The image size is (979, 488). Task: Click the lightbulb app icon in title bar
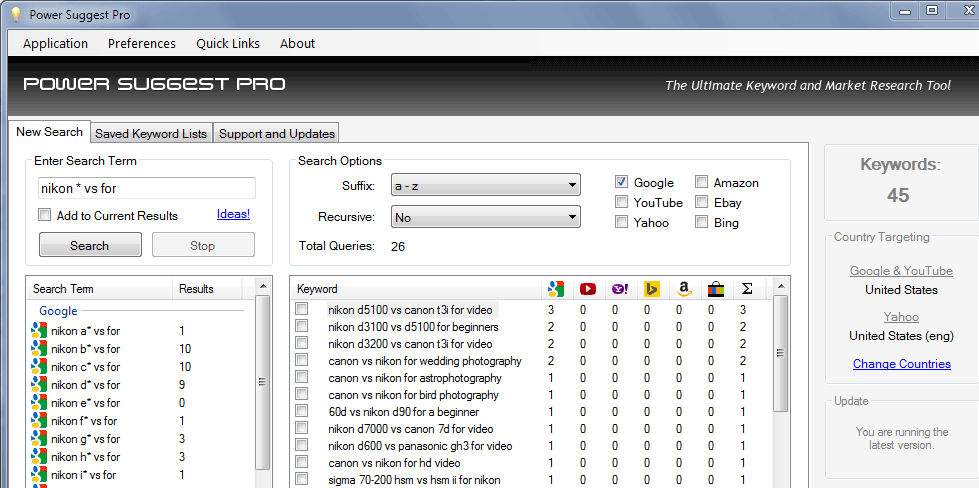click(16, 14)
